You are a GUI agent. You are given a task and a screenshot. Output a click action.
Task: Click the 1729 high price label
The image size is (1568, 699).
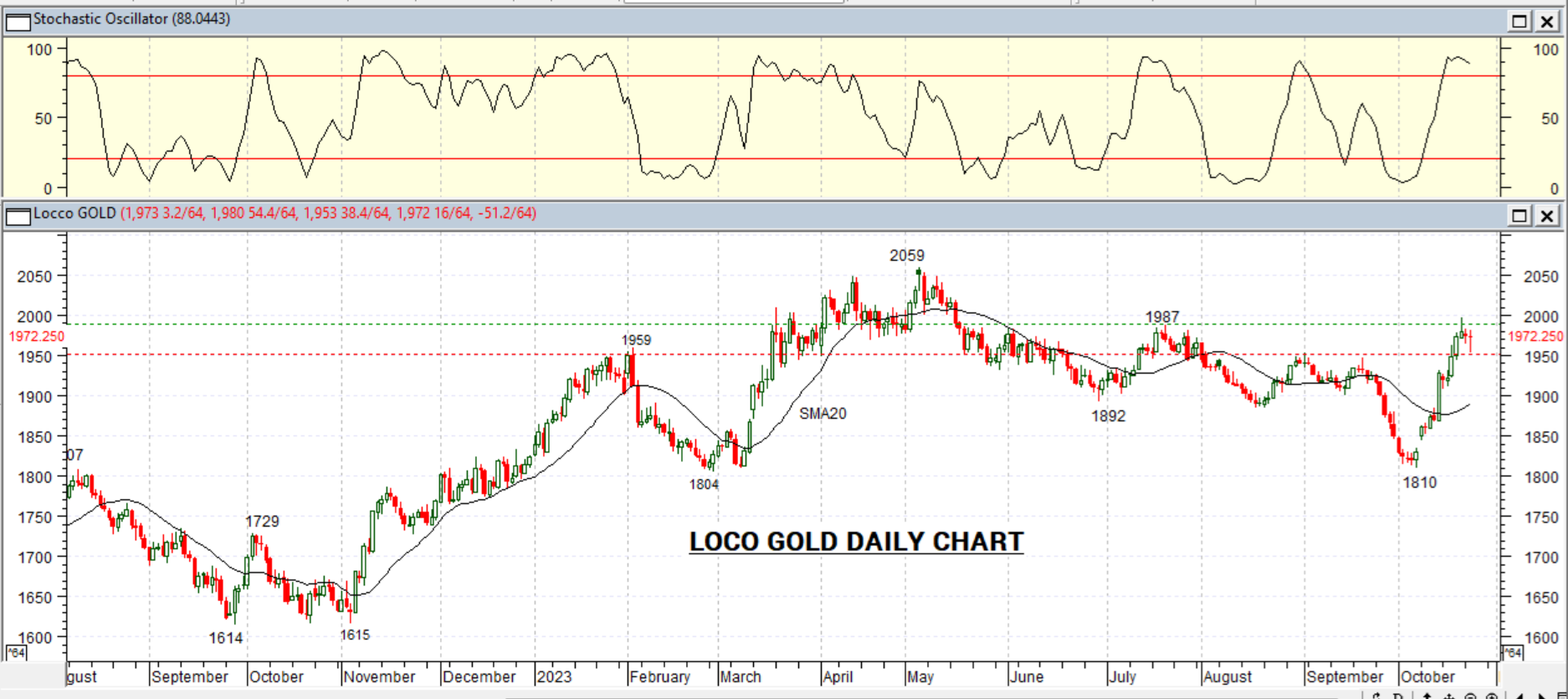pyautogui.click(x=262, y=521)
